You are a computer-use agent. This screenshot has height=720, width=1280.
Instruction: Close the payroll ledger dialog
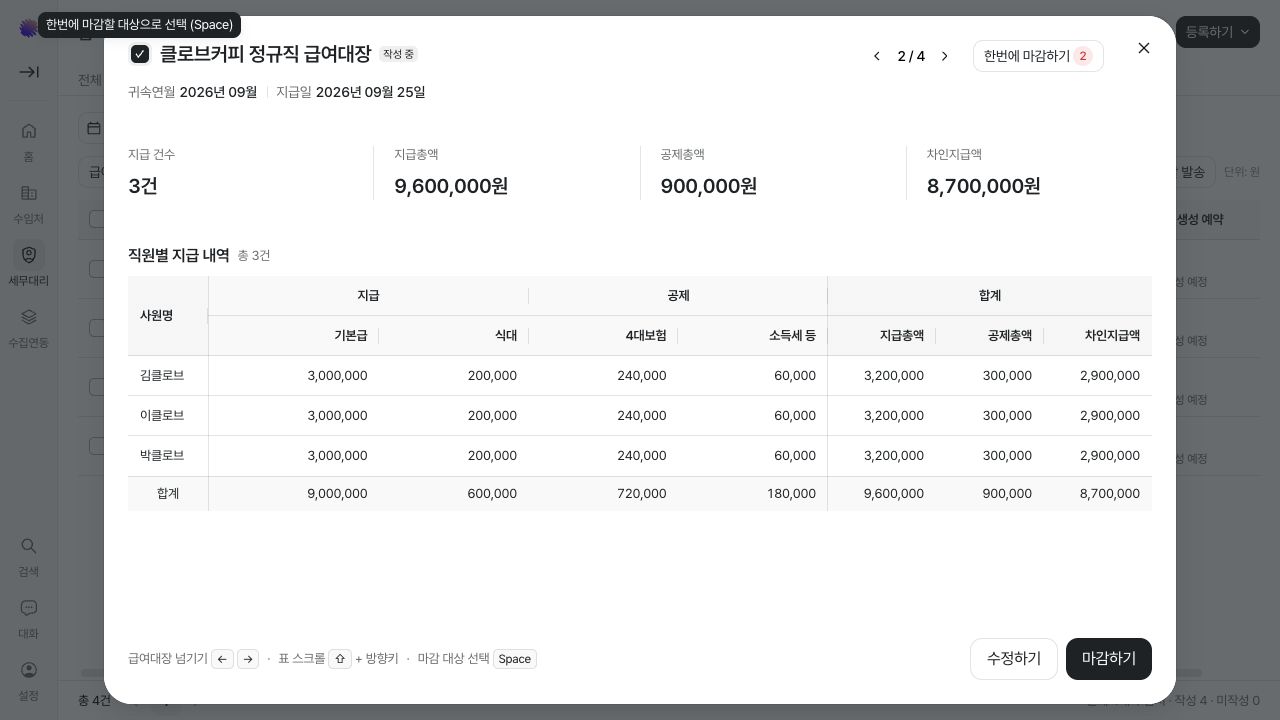coord(1144,48)
